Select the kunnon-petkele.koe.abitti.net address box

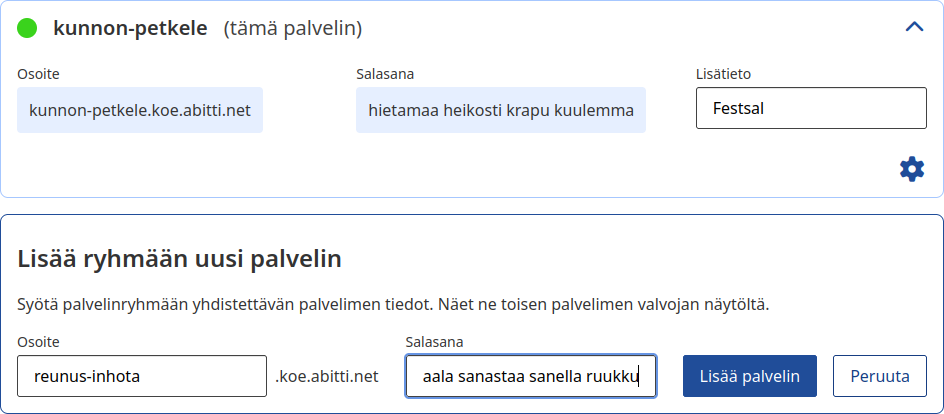(x=140, y=110)
